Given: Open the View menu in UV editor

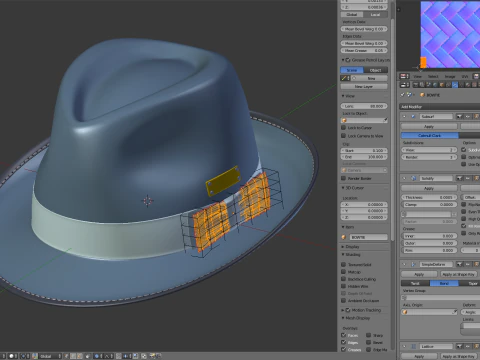Looking at the screenshot, I should click(x=417, y=76).
